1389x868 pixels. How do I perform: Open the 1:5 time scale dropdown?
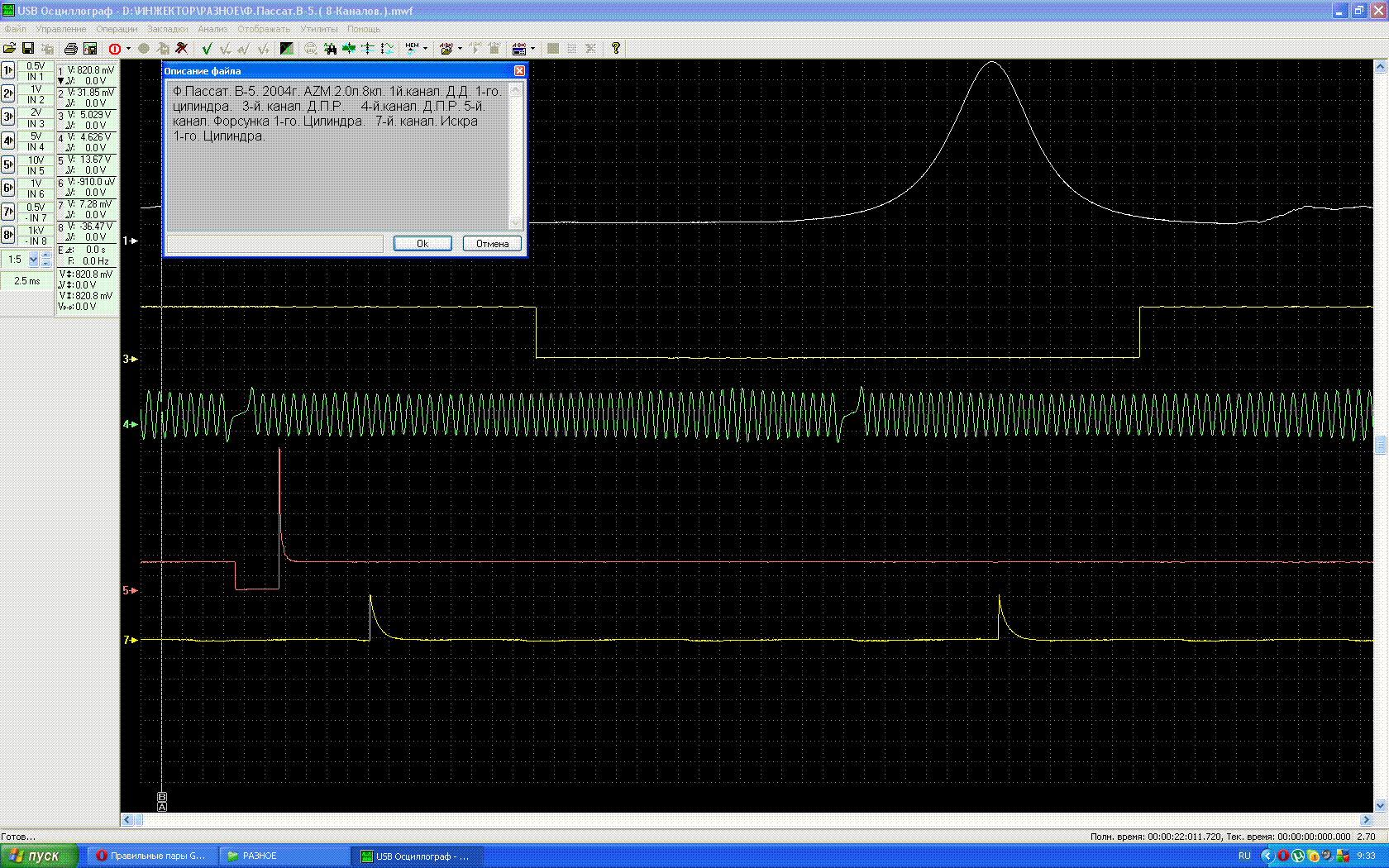(x=34, y=260)
